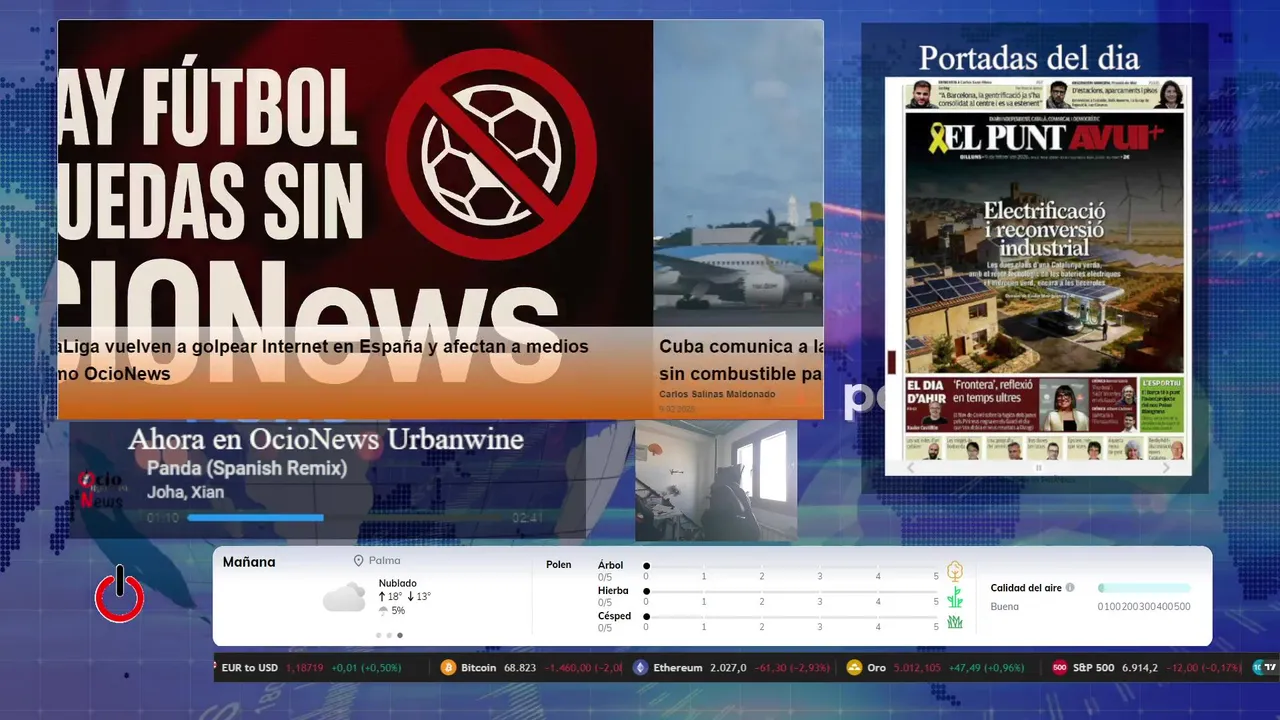Click the Palma location text

[384, 561]
